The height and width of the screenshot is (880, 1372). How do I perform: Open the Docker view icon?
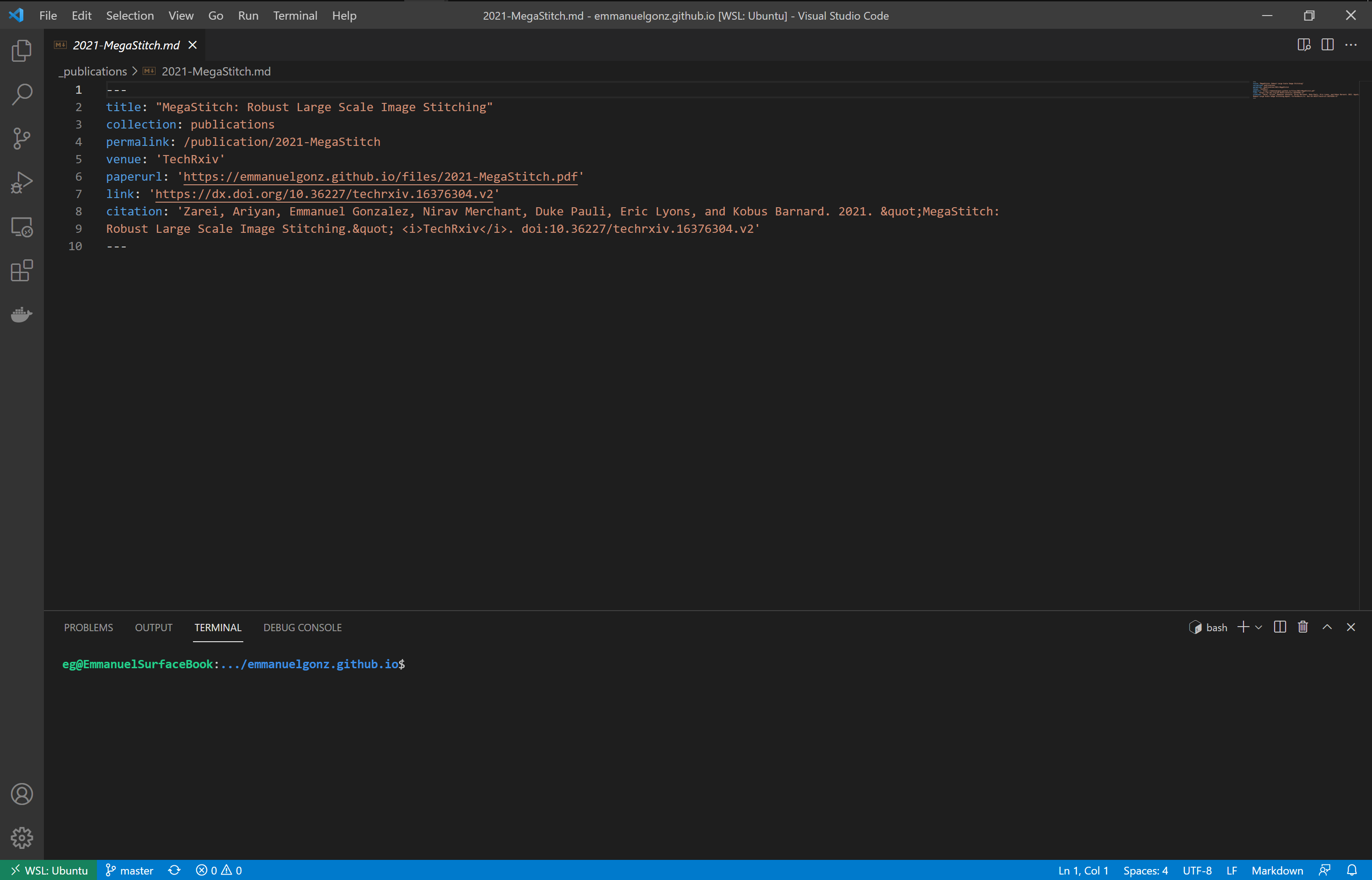[x=21, y=314]
